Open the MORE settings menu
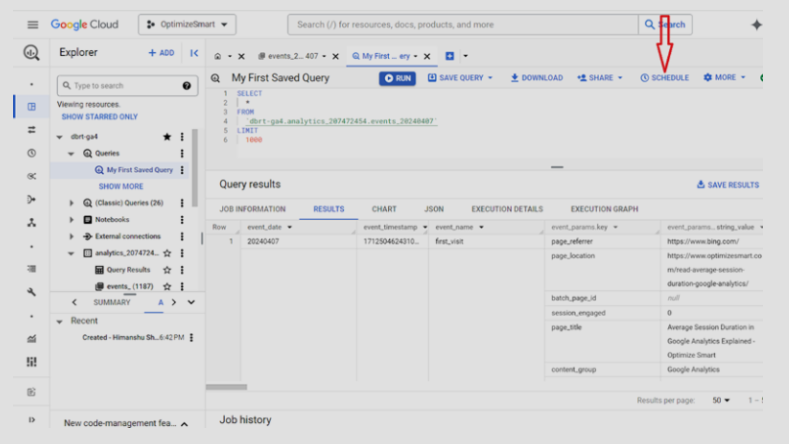789x444 pixels. coord(725,78)
